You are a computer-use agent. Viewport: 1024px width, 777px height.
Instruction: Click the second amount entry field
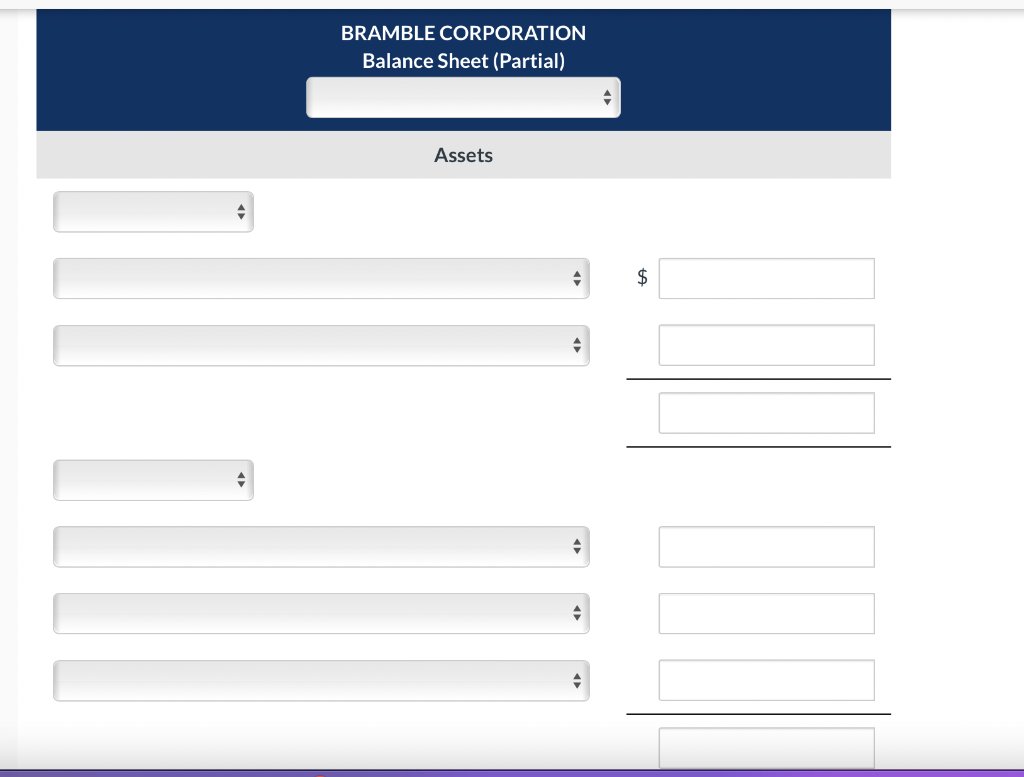point(766,344)
